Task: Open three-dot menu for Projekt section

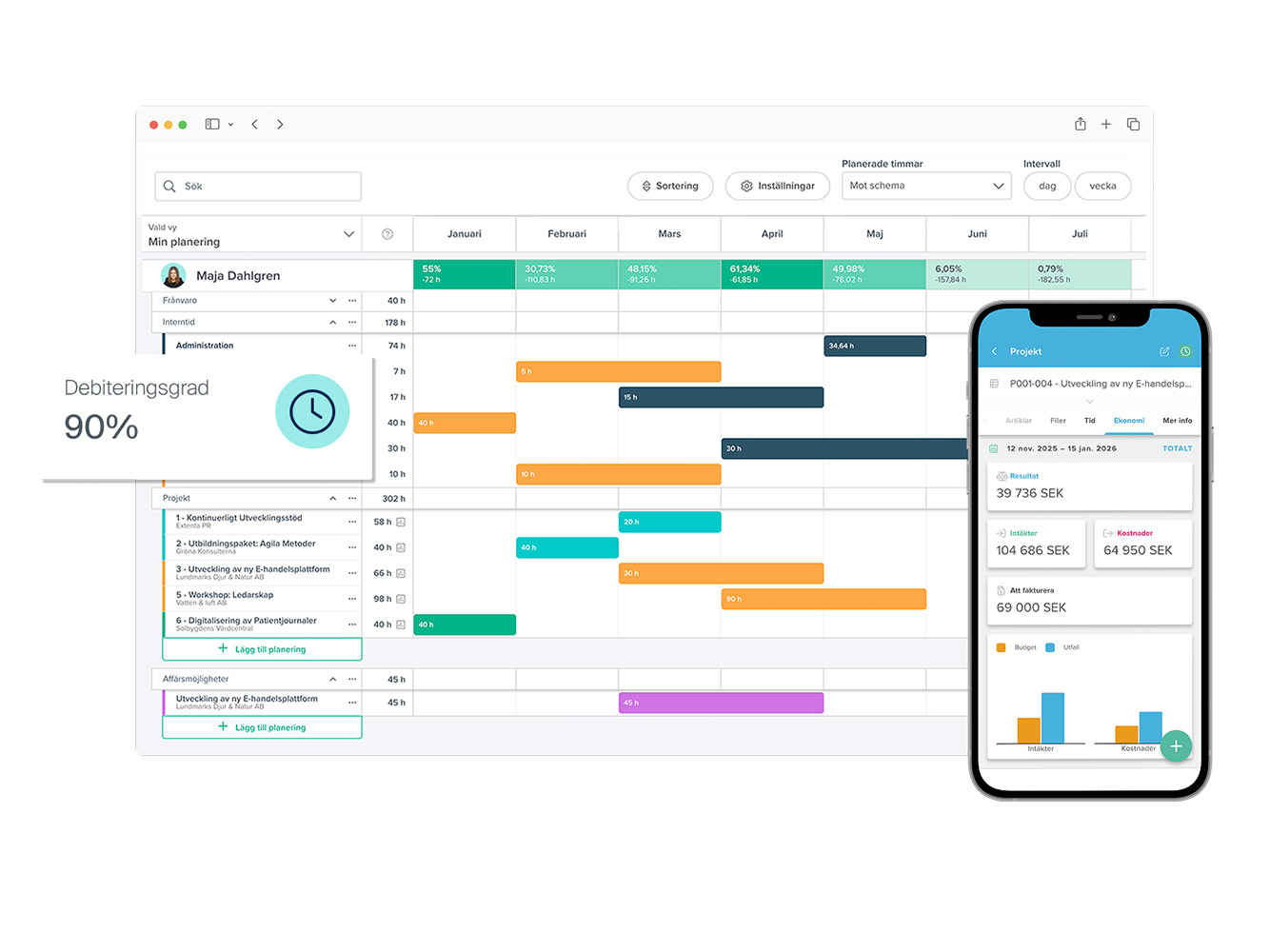Action: pos(352,498)
